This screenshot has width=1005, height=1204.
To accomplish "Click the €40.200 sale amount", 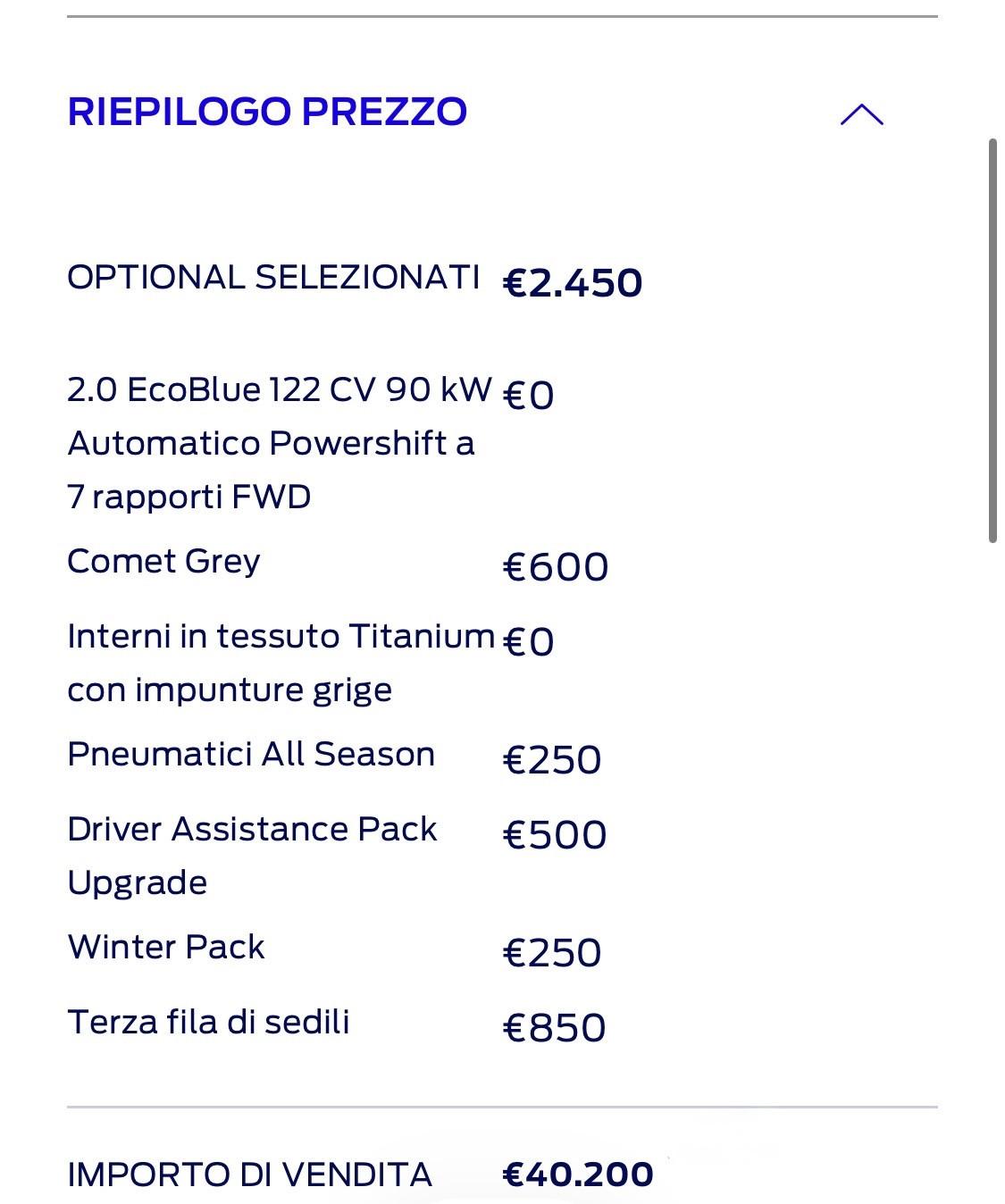I will 578,1175.
